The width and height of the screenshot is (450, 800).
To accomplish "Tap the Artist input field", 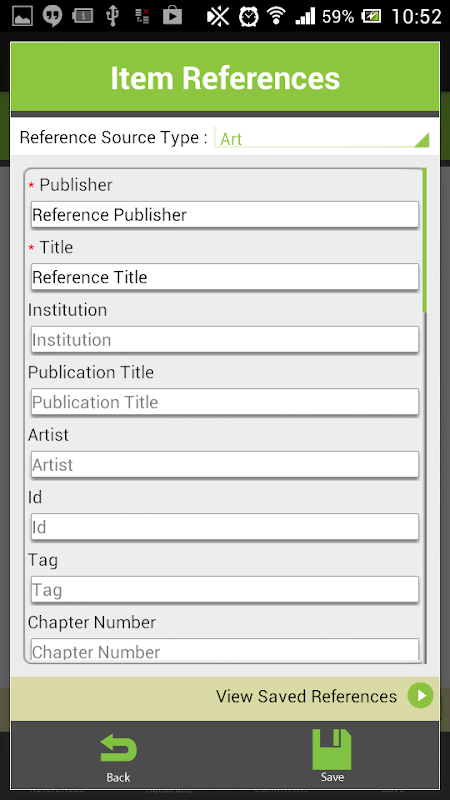I will [225, 465].
